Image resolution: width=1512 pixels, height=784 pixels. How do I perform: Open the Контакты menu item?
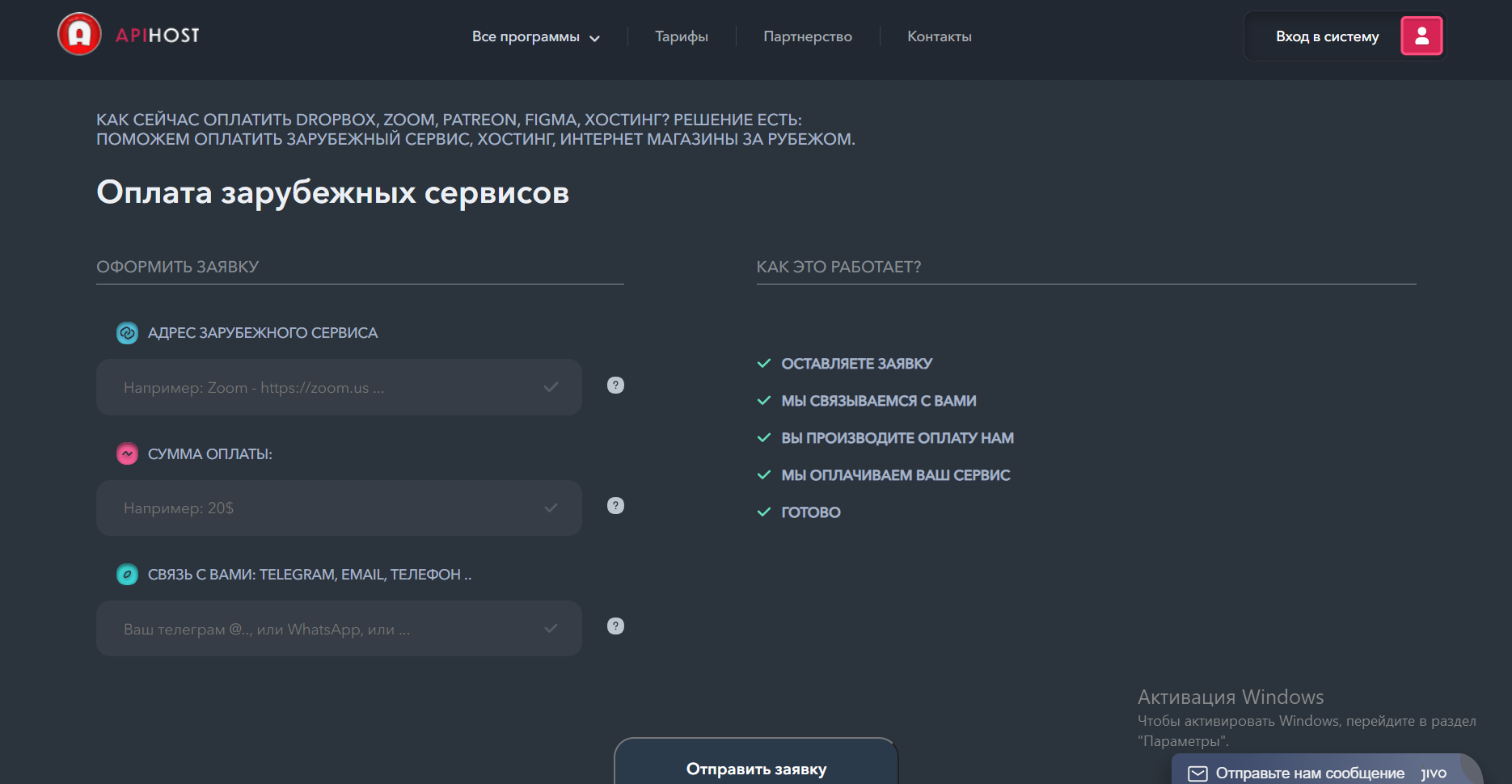(x=940, y=36)
